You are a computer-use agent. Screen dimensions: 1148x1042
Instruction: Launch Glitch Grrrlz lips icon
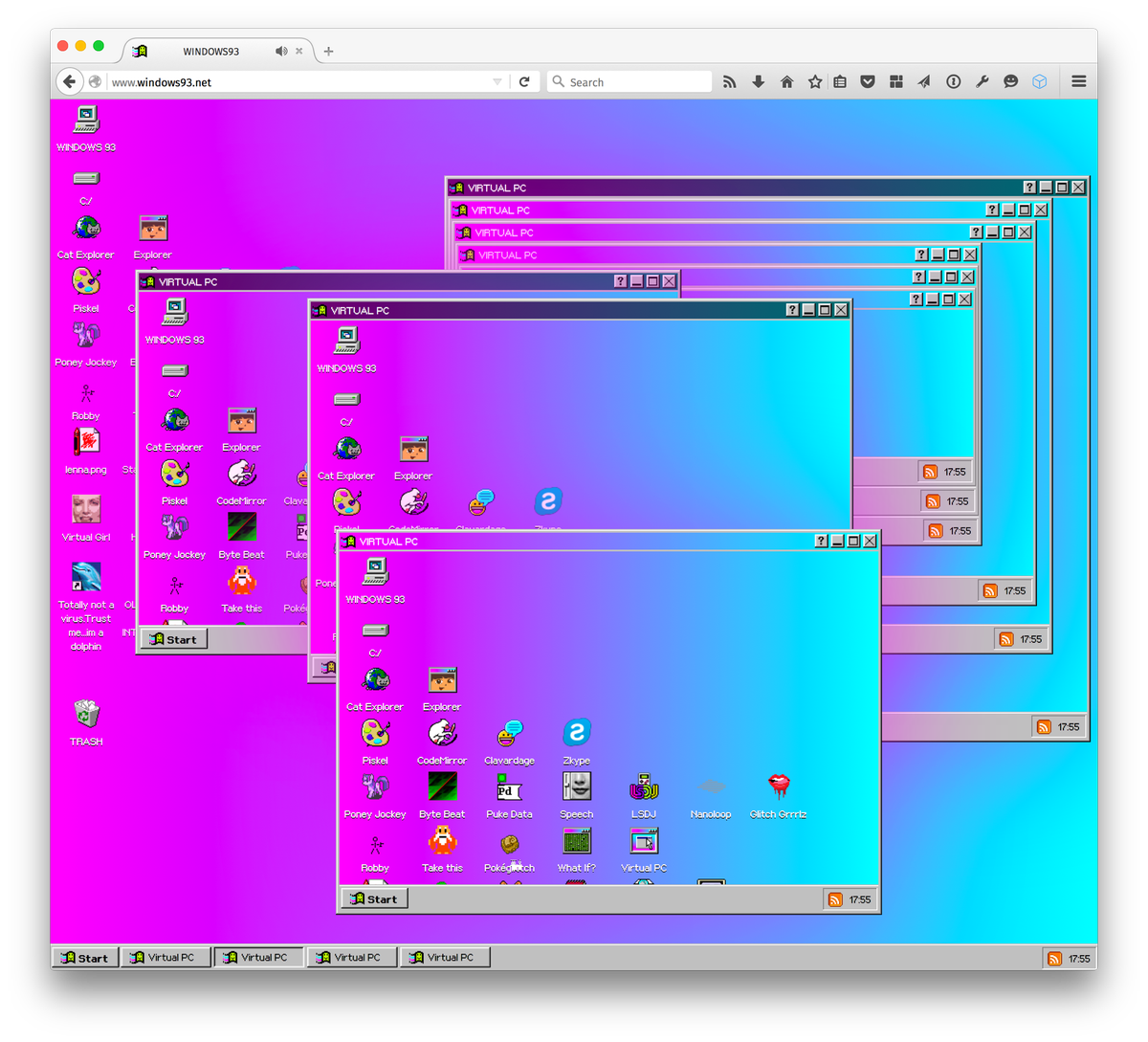click(x=779, y=787)
